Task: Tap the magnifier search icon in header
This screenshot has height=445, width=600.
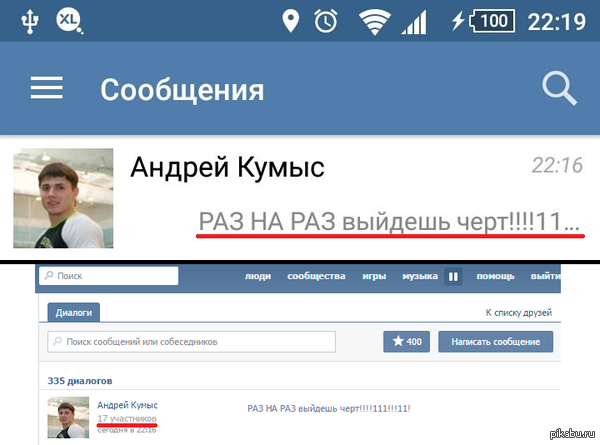Action: click(x=559, y=88)
